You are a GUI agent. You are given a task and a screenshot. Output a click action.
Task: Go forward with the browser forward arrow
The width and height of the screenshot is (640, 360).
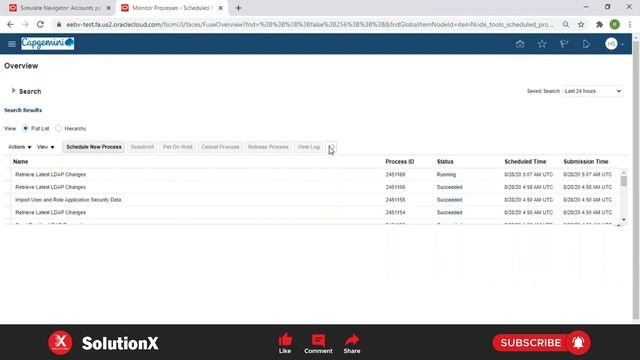pos(25,24)
